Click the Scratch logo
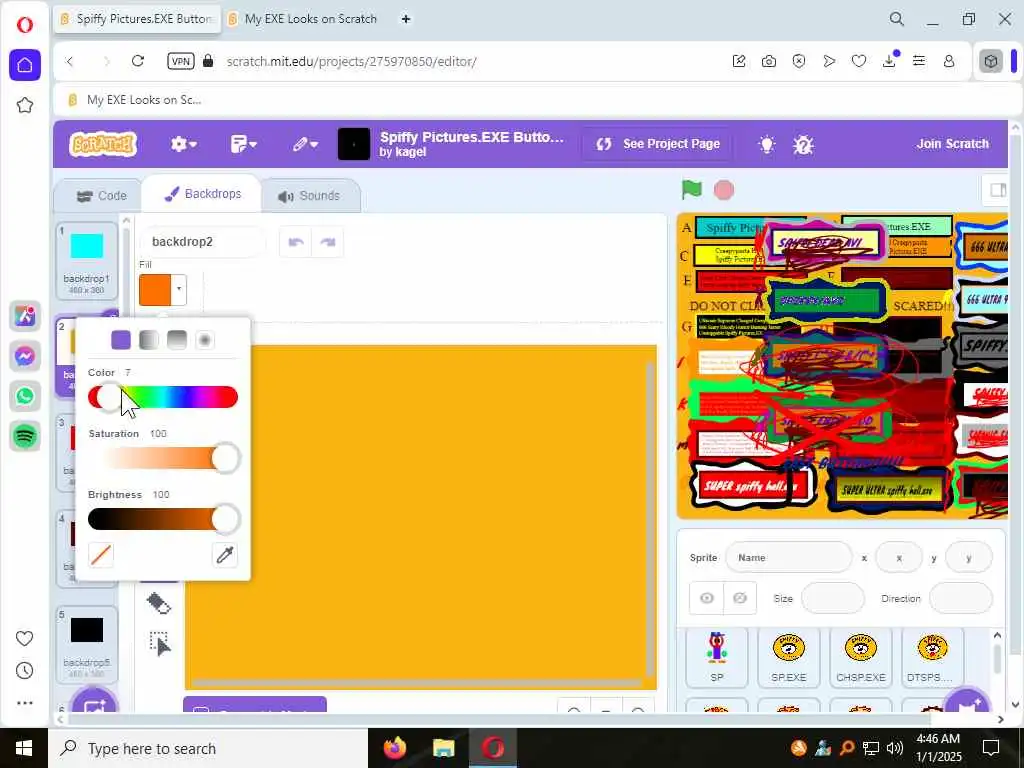1024x768 pixels. [x=103, y=144]
